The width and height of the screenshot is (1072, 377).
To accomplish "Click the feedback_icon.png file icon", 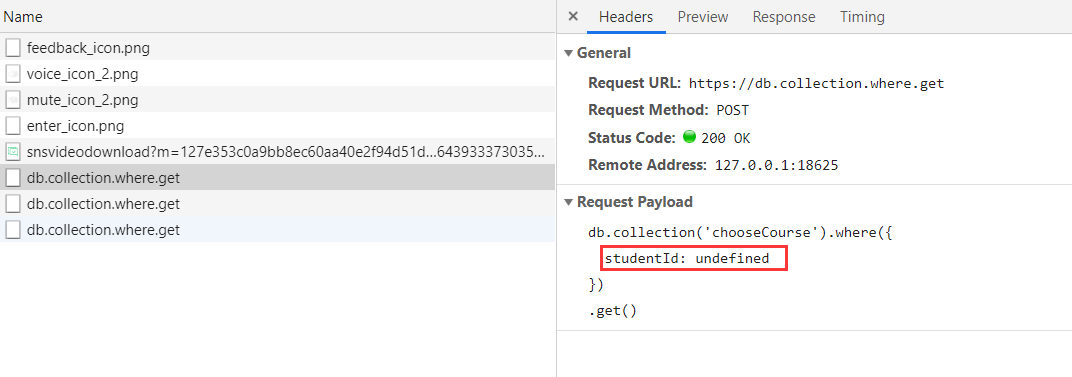I will [x=12, y=48].
